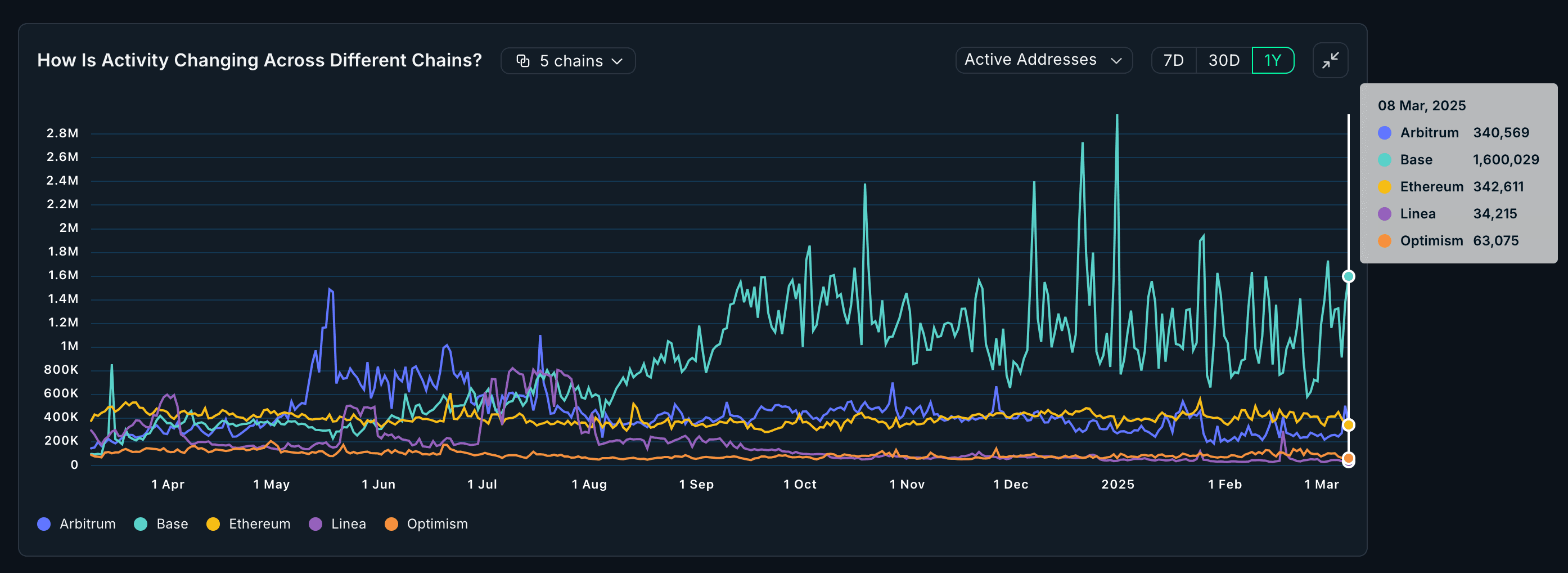Switch to the 30D time range
The height and width of the screenshot is (573, 1568).
coord(1223,60)
